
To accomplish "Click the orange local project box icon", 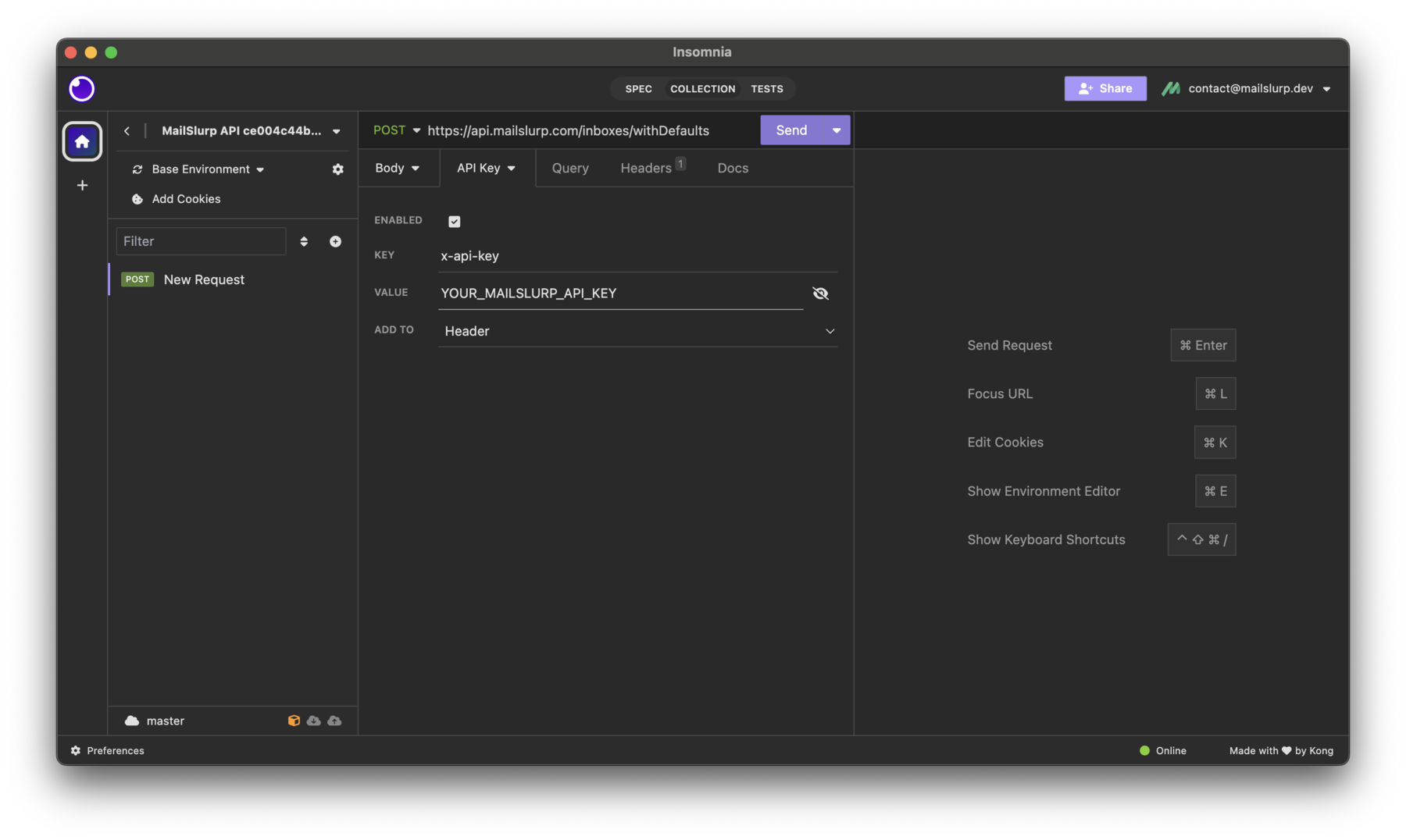I will click(x=294, y=721).
